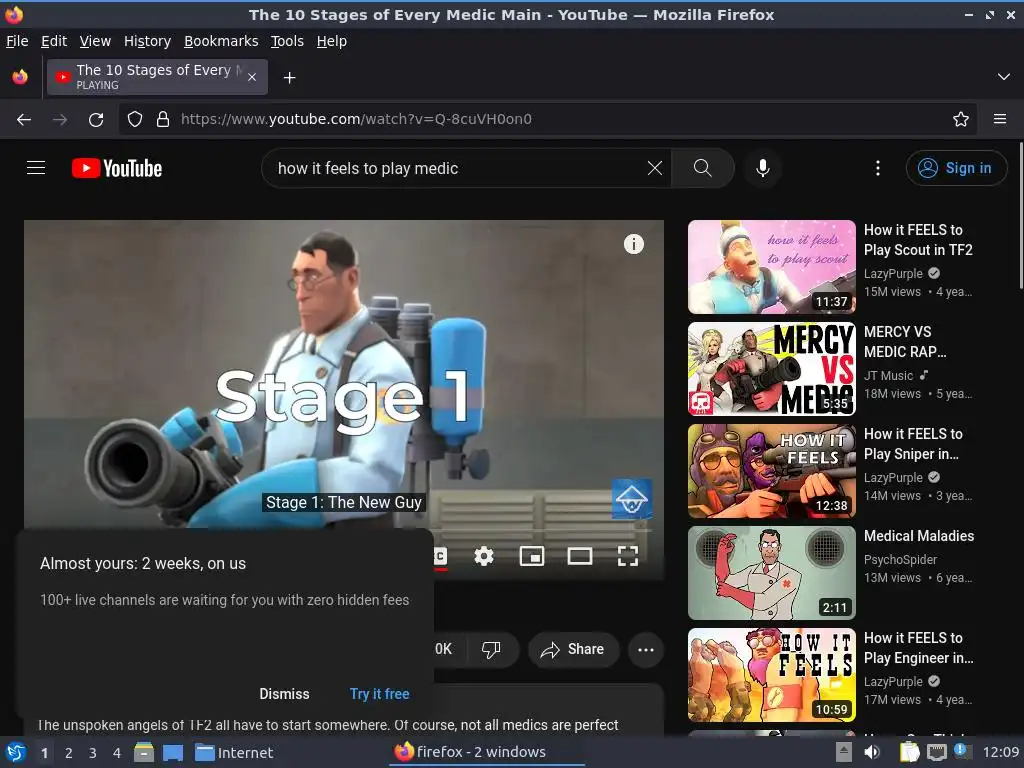Open tracking protection shield panel
Image resolution: width=1024 pixels, height=768 pixels.
pyautogui.click(x=135, y=119)
